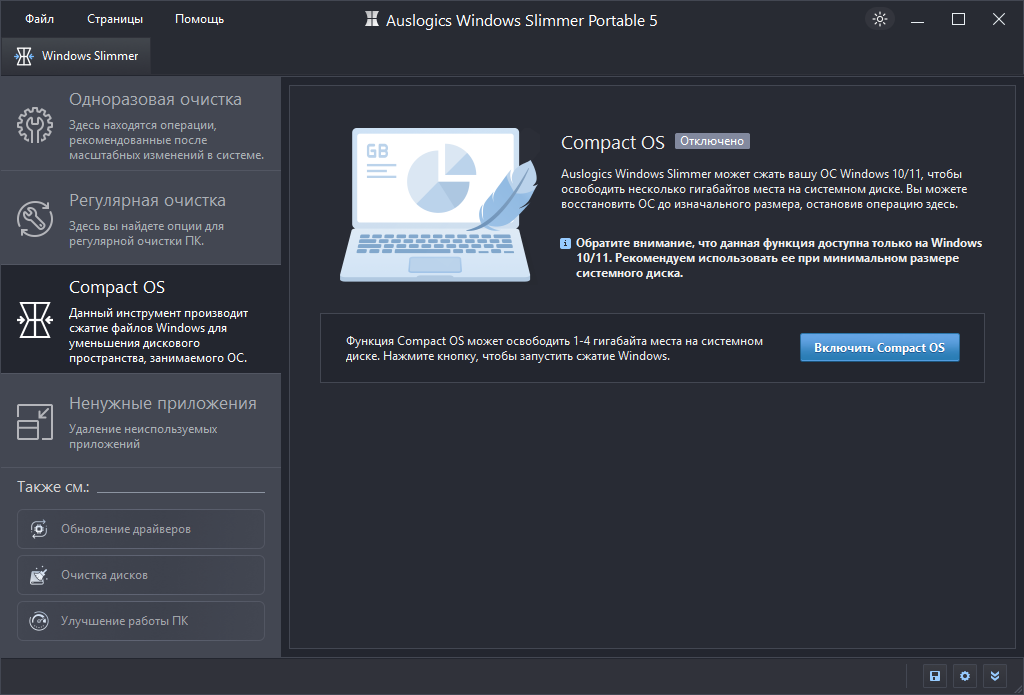Click the Ненужные приложения icon
This screenshot has height=695, width=1024.
tap(35, 421)
